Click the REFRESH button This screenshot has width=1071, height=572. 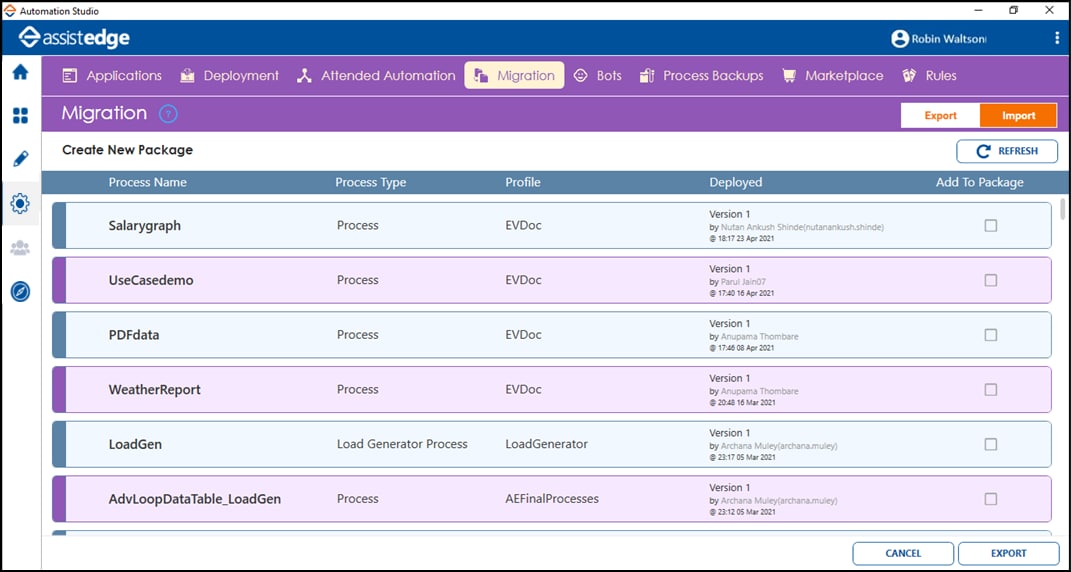tap(1007, 151)
